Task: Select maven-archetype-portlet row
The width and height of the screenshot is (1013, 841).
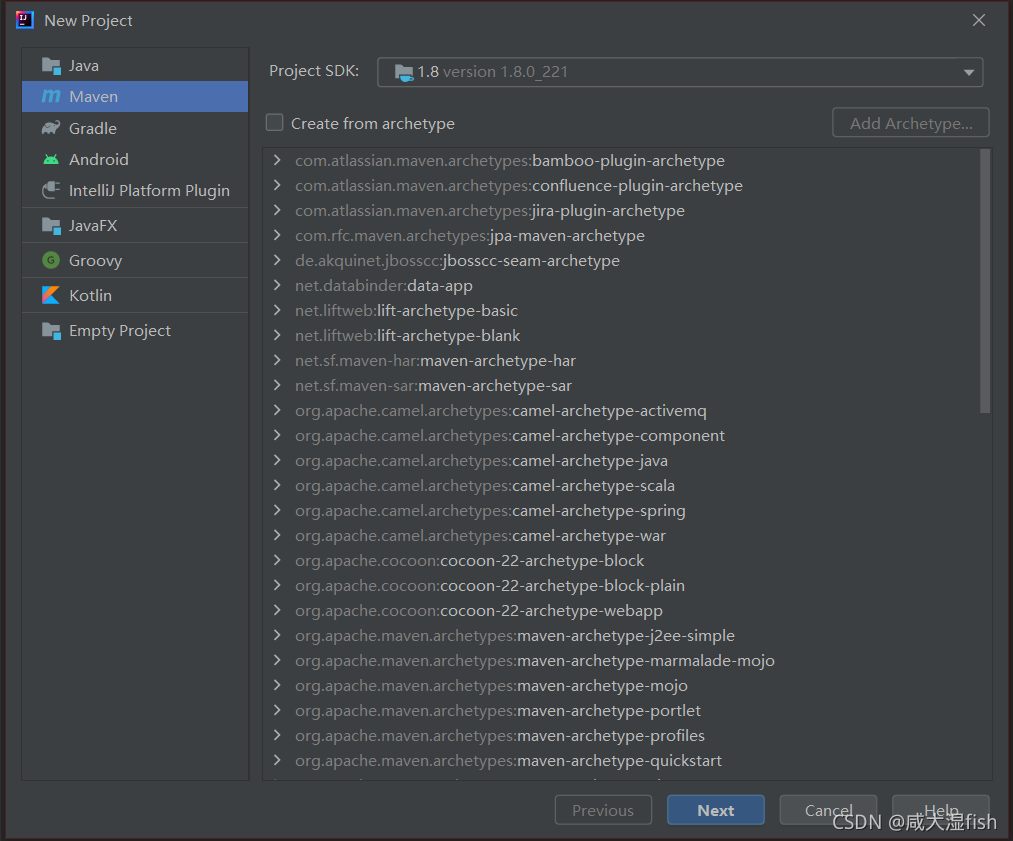Action: click(x=620, y=711)
